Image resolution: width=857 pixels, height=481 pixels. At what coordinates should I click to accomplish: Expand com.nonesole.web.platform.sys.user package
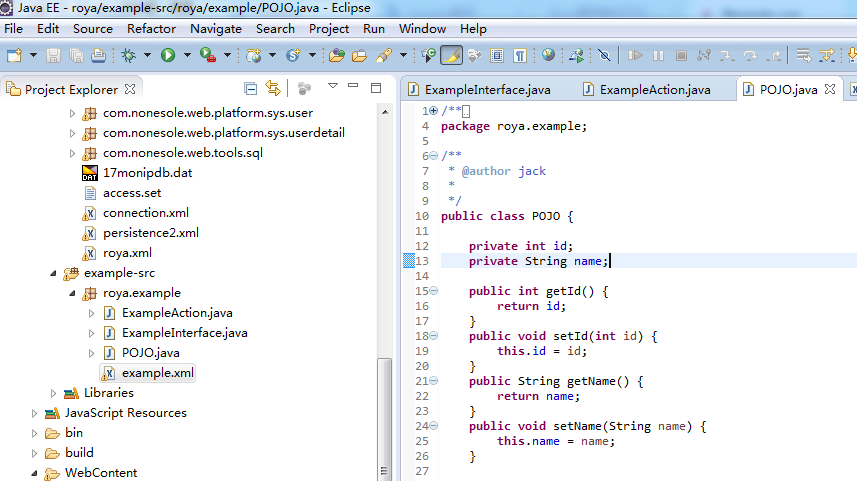tap(72, 113)
